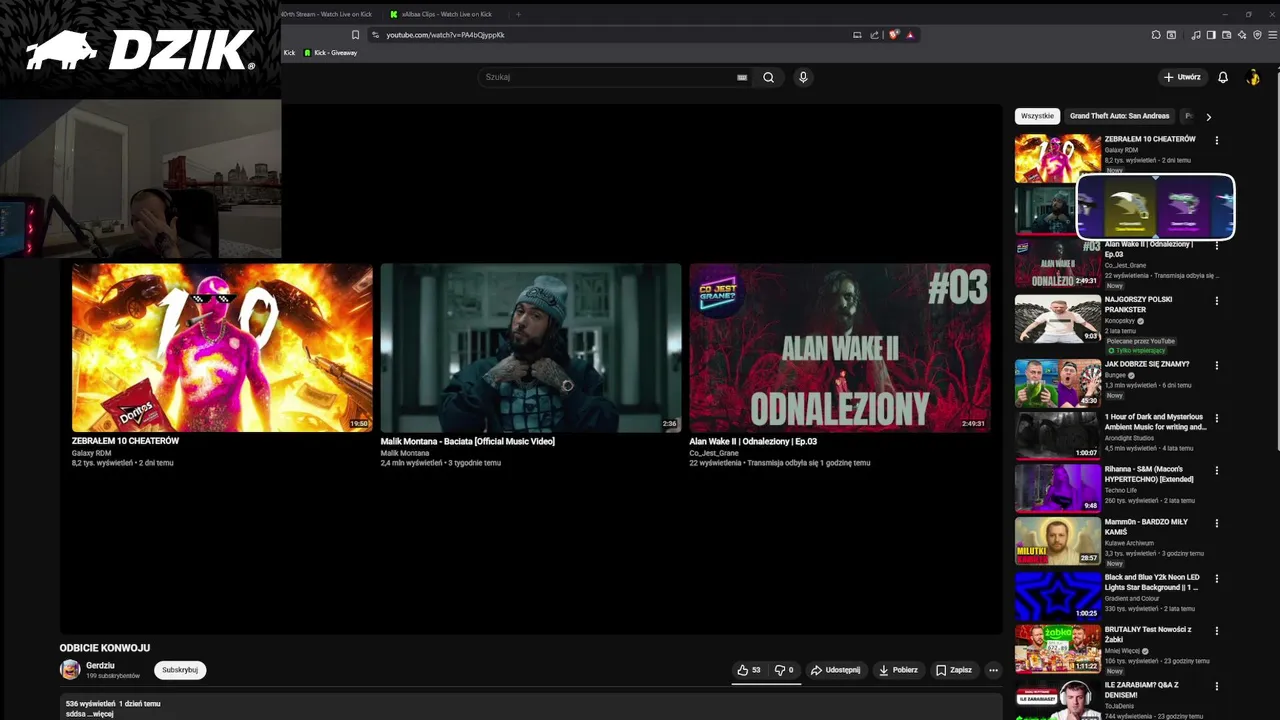Open 1 Hour of Dark and Mysterious thumbnail
1280x720 pixels.
click(x=1058, y=435)
